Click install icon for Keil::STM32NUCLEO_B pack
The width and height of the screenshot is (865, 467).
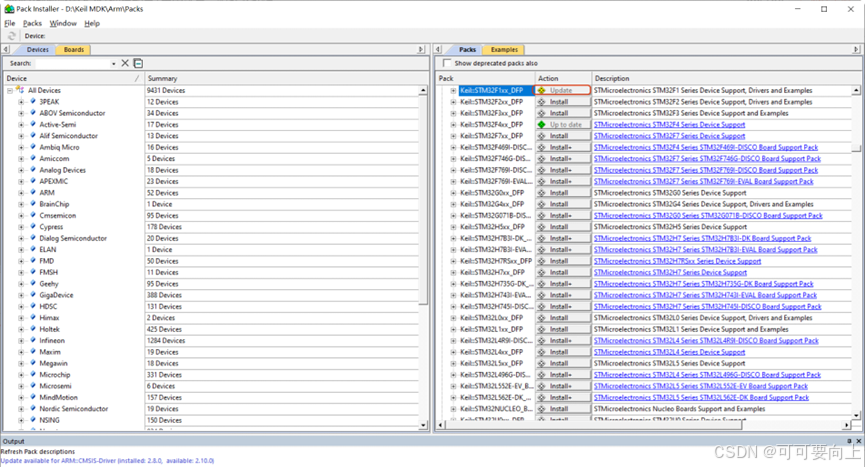pos(542,409)
